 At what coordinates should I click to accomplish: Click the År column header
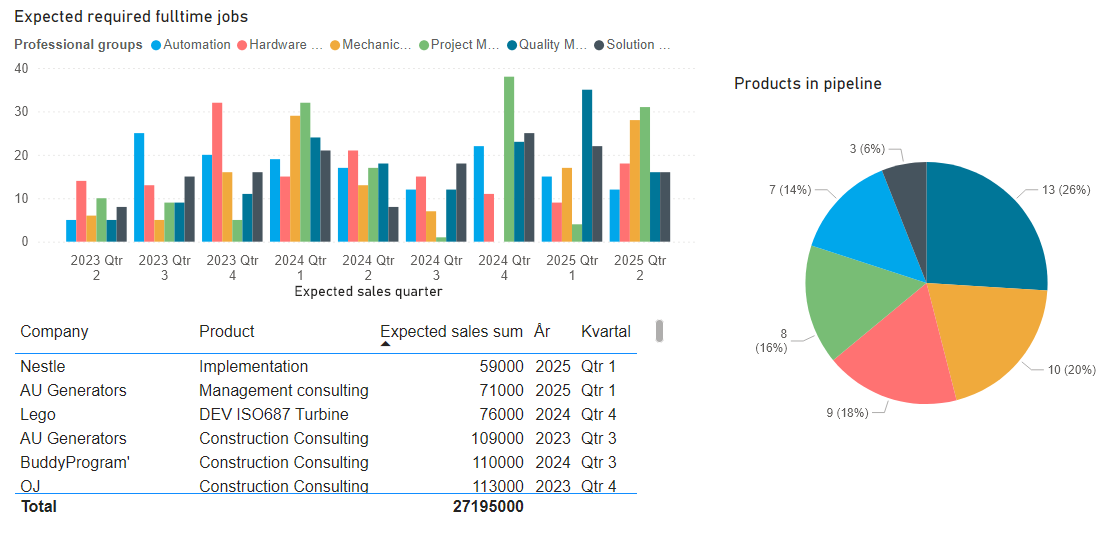542,332
